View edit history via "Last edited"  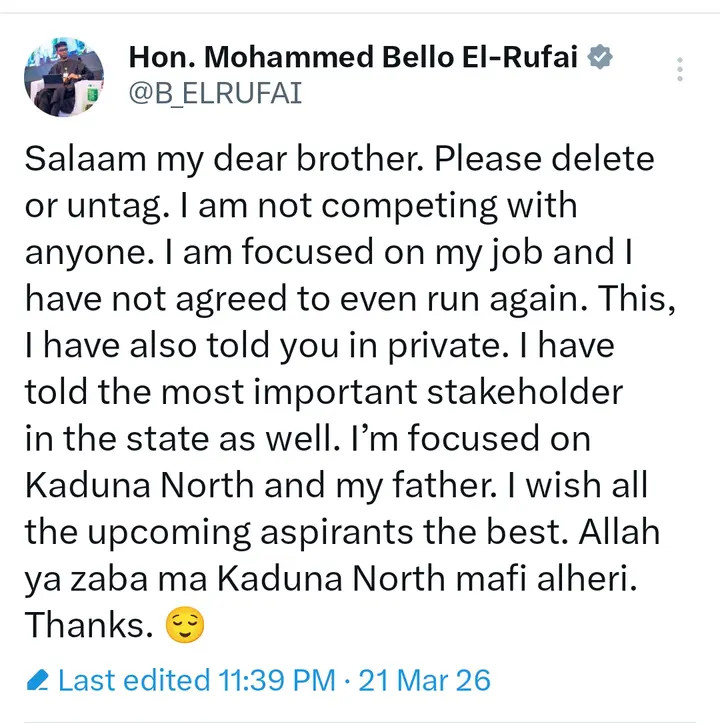coord(134,681)
